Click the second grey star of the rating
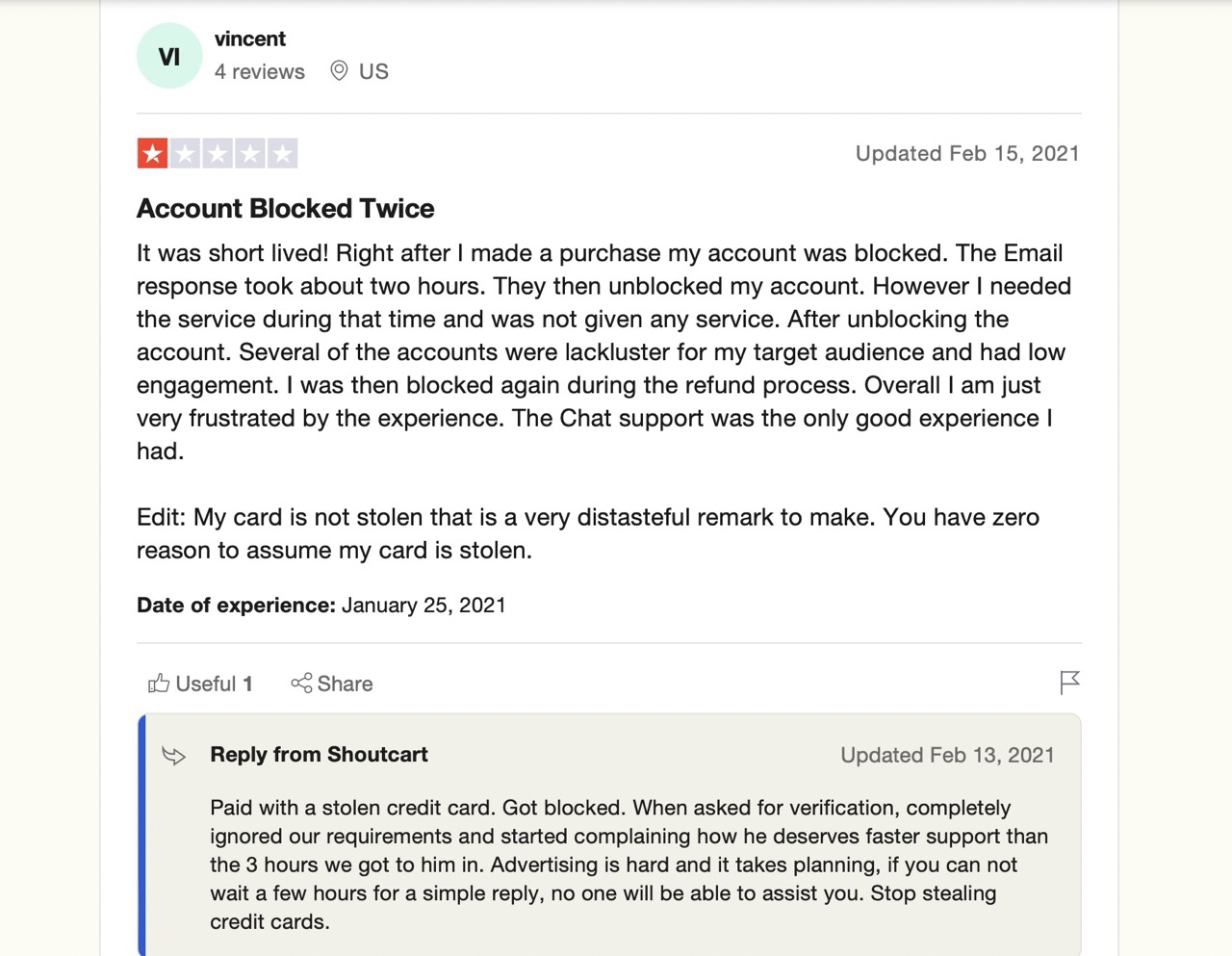 point(185,153)
